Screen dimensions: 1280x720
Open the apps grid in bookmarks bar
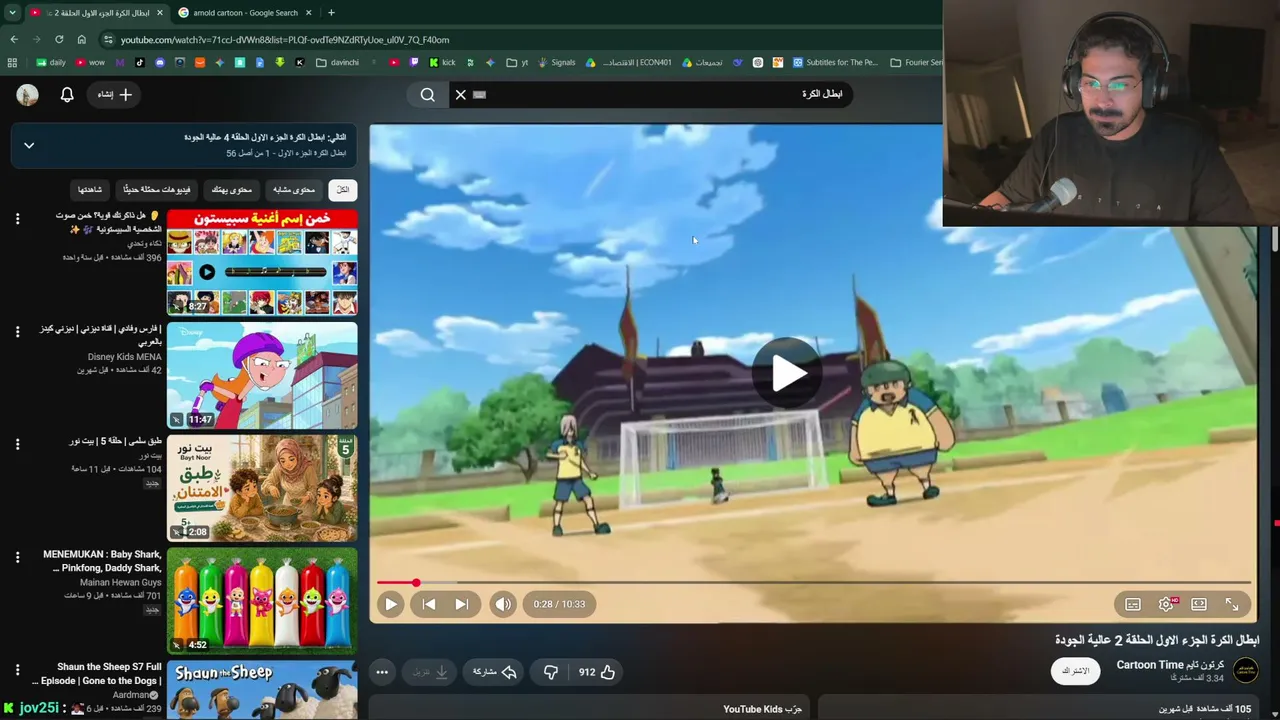point(12,62)
